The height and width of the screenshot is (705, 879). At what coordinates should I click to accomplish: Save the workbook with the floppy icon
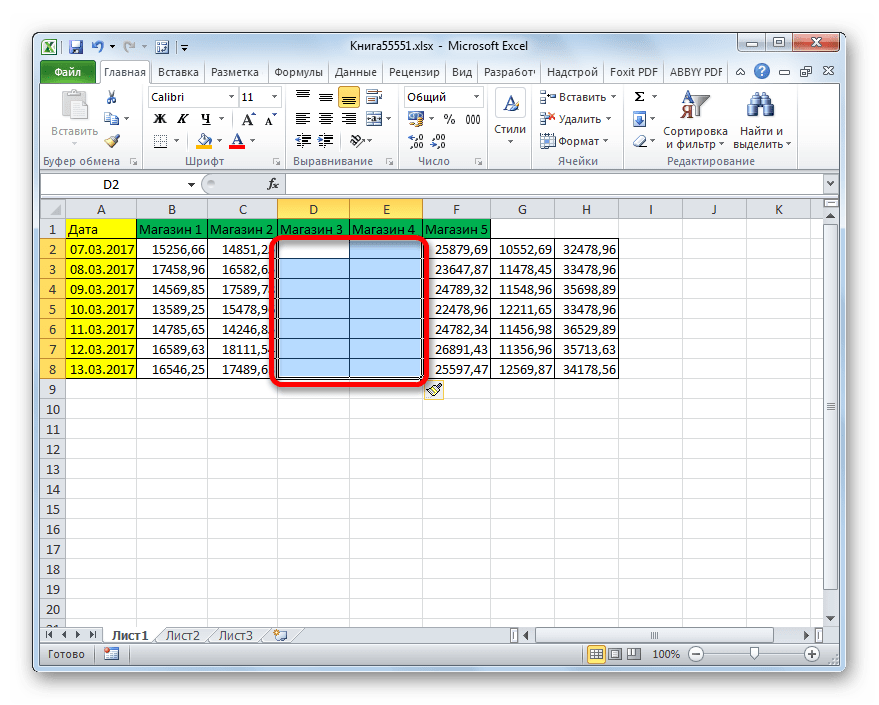76,47
